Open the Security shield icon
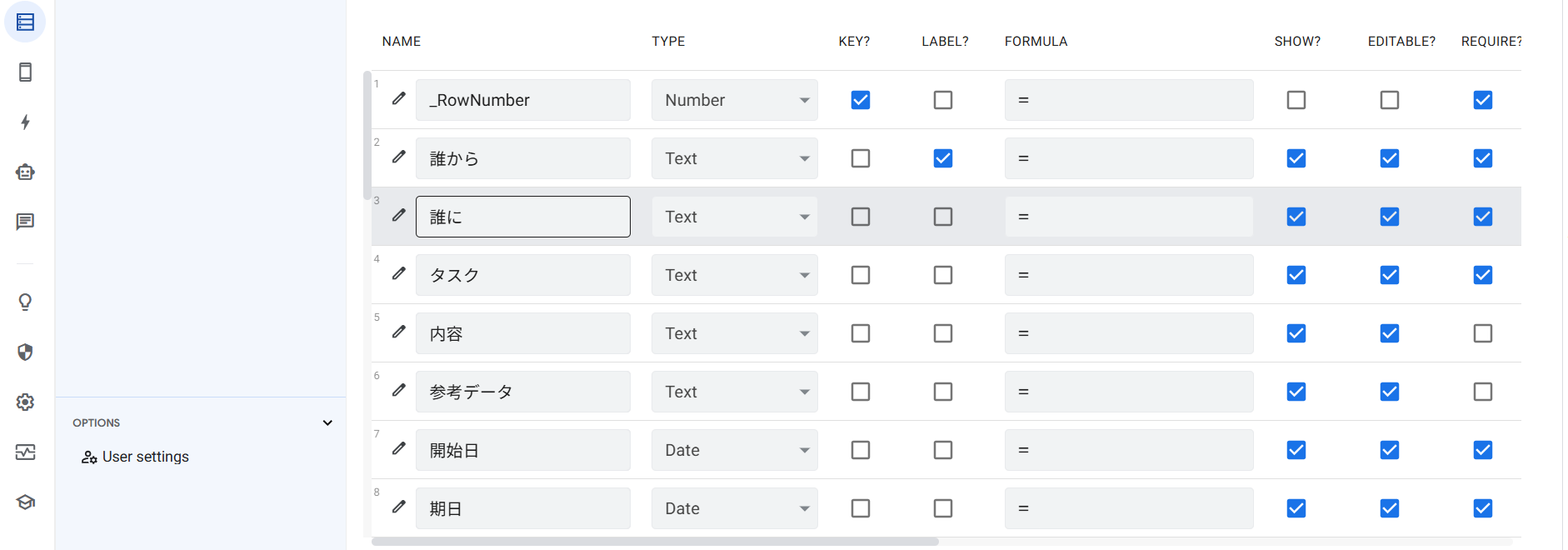Screen dimensions: 1568x550 tap(25, 352)
